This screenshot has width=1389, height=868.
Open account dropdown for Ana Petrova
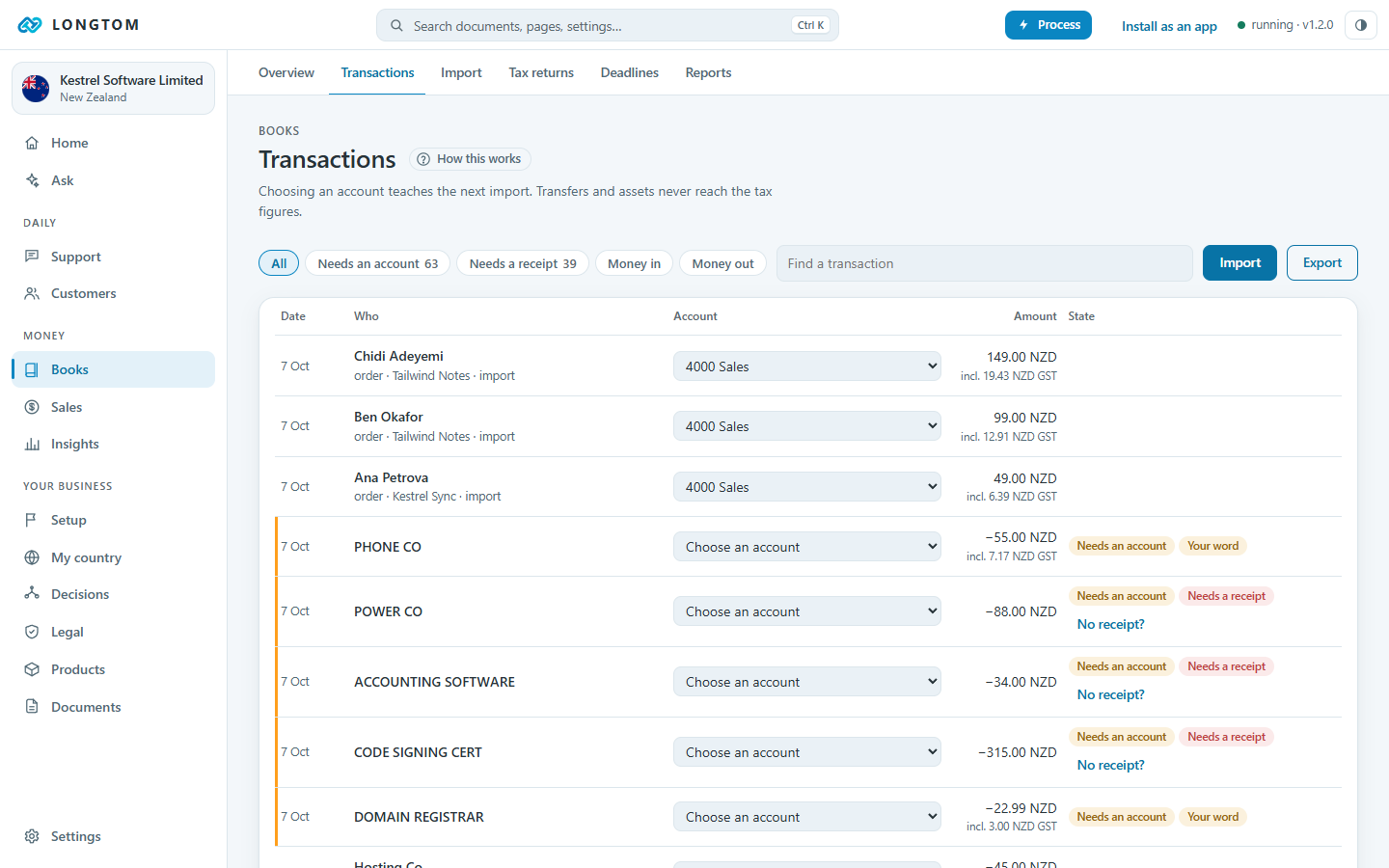[806, 487]
